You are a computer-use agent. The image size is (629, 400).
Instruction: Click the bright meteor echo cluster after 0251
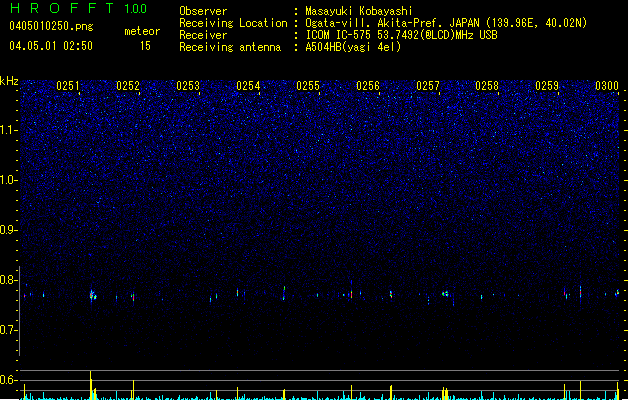(93, 296)
